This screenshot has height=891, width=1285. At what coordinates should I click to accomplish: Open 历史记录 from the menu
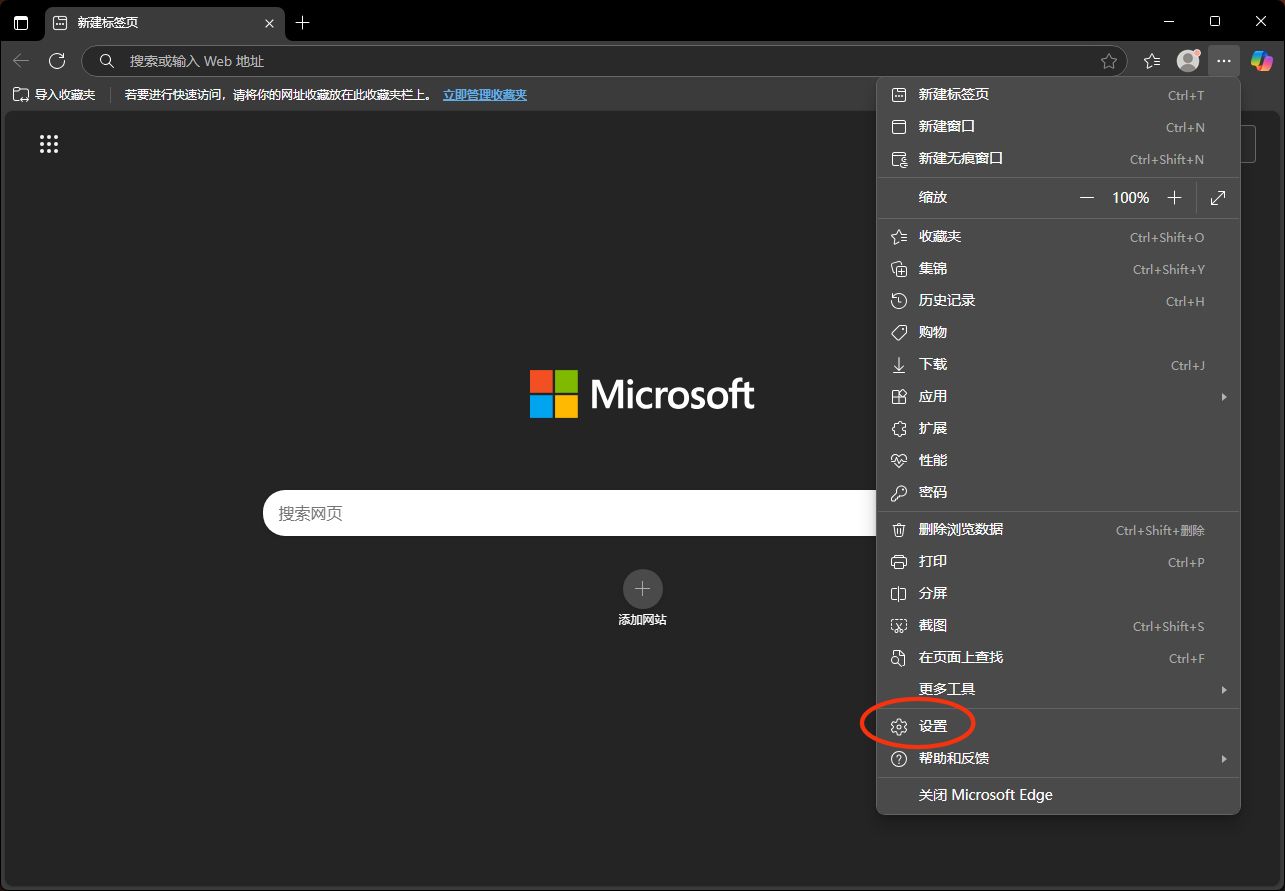point(1058,301)
